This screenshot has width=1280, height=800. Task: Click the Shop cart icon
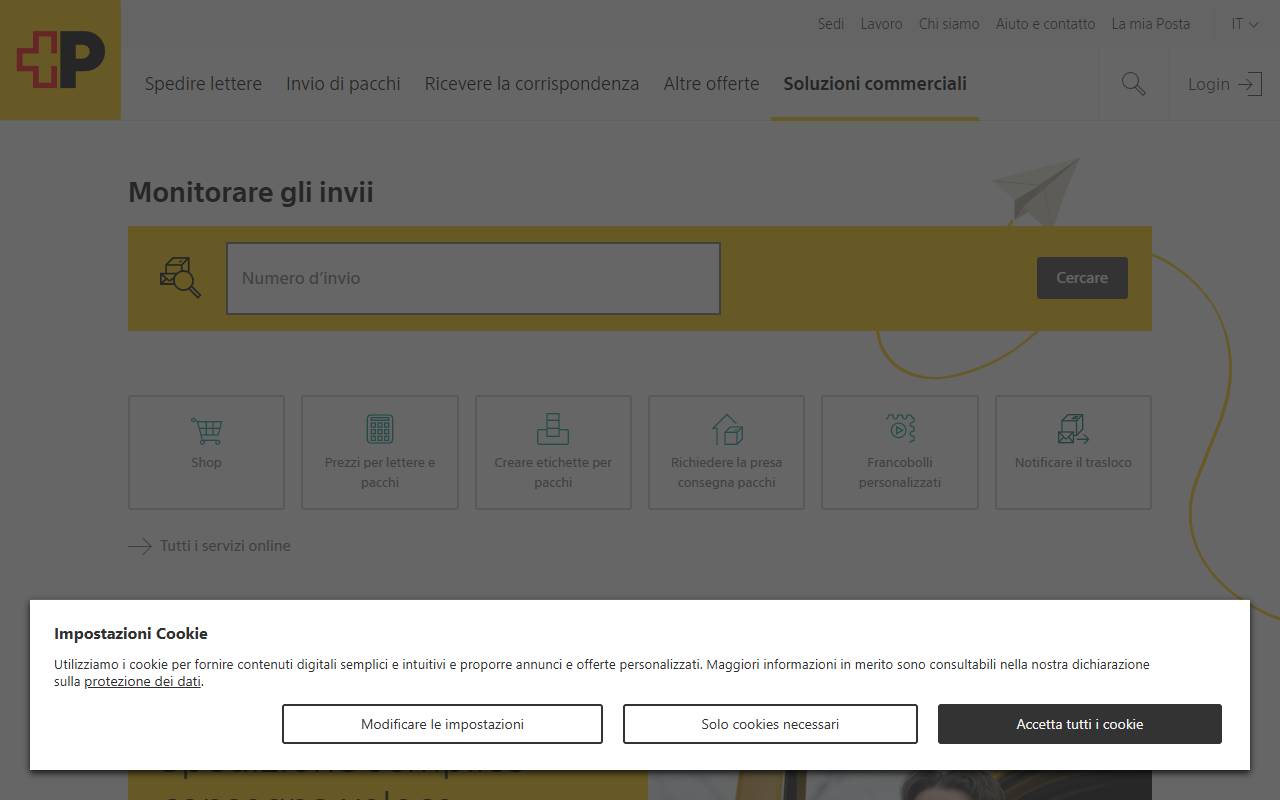[206, 430]
